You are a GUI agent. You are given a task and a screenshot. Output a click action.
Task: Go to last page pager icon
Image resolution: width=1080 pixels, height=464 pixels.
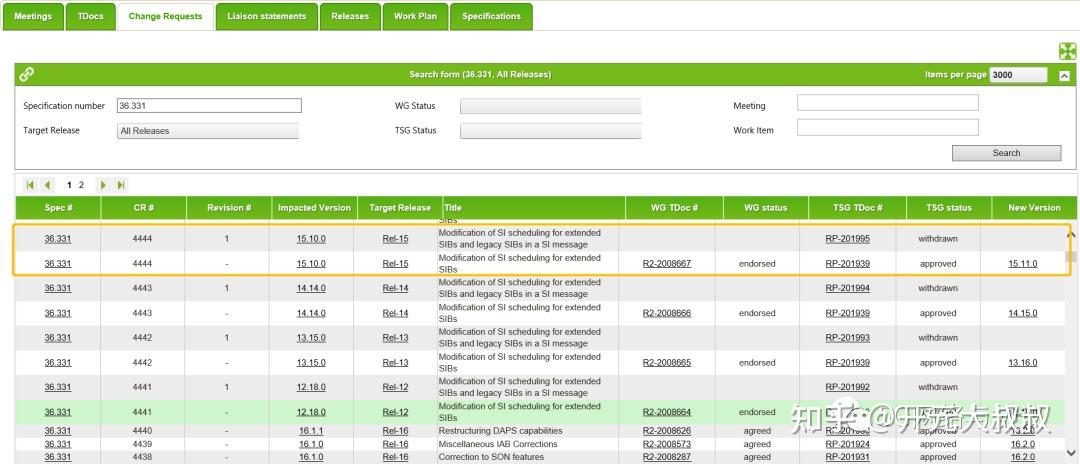(x=121, y=184)
